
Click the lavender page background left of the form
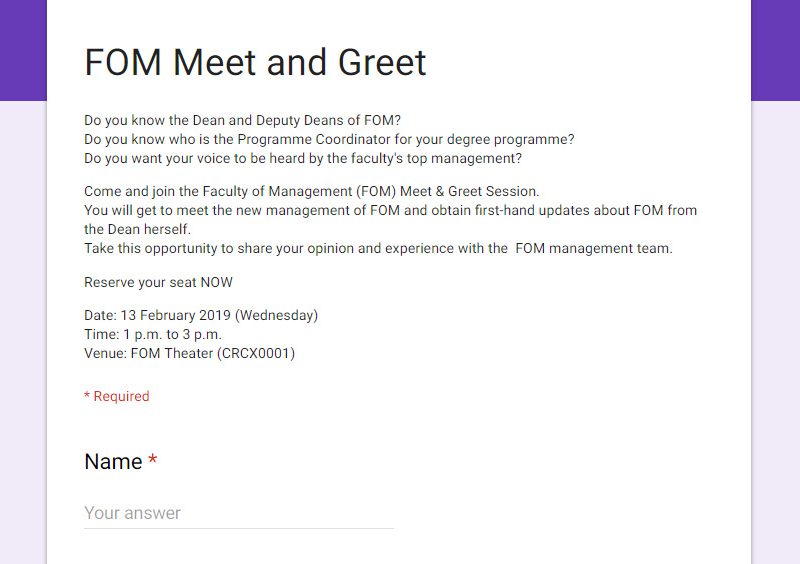pyautogui.click(x=23, y=332)
